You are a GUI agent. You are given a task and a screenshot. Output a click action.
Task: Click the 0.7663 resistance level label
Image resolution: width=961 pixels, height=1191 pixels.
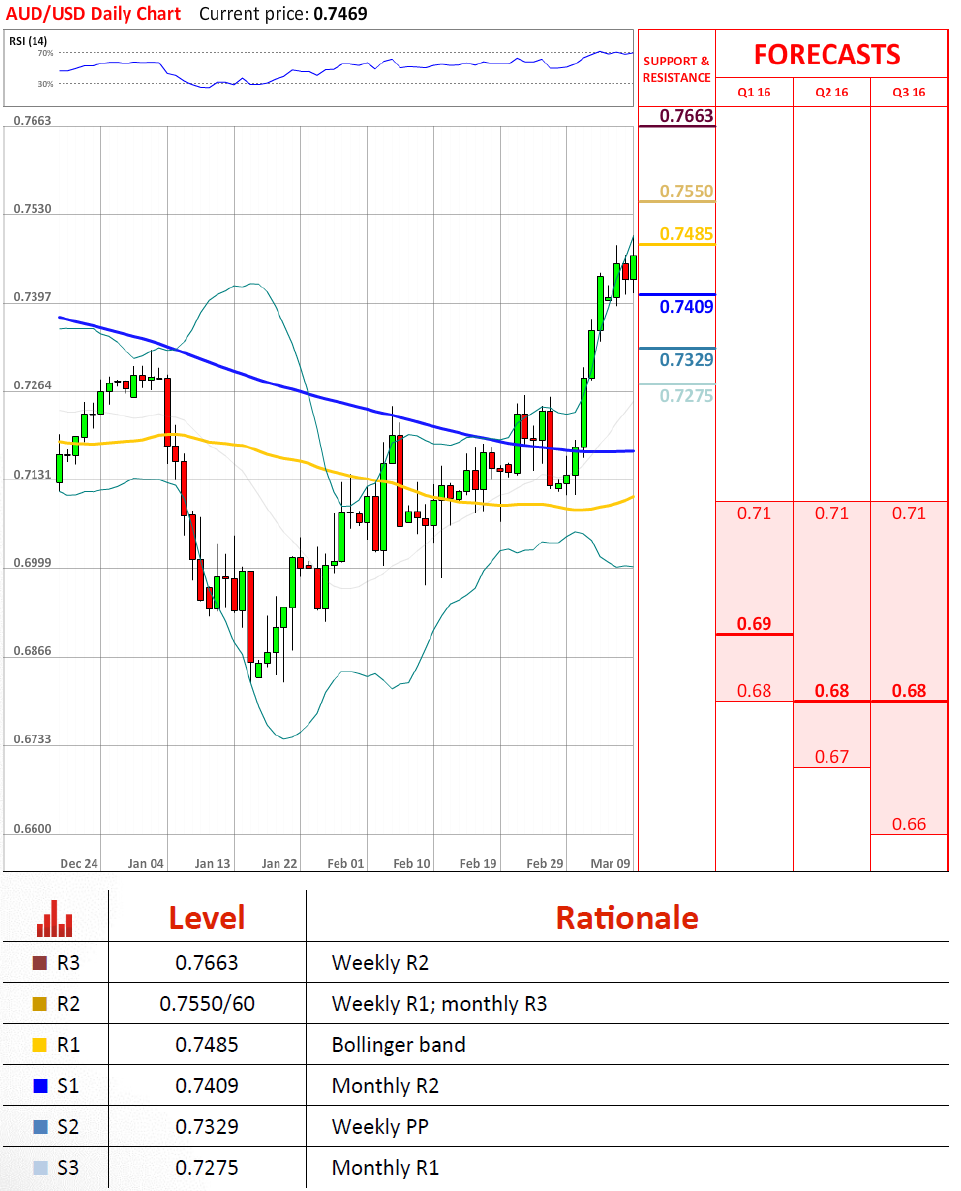686,115
